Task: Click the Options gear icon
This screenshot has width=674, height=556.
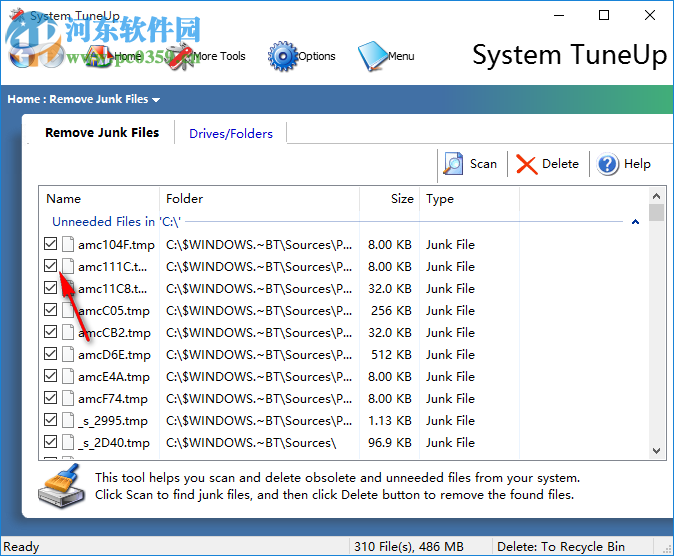Action: coord(282,56)
